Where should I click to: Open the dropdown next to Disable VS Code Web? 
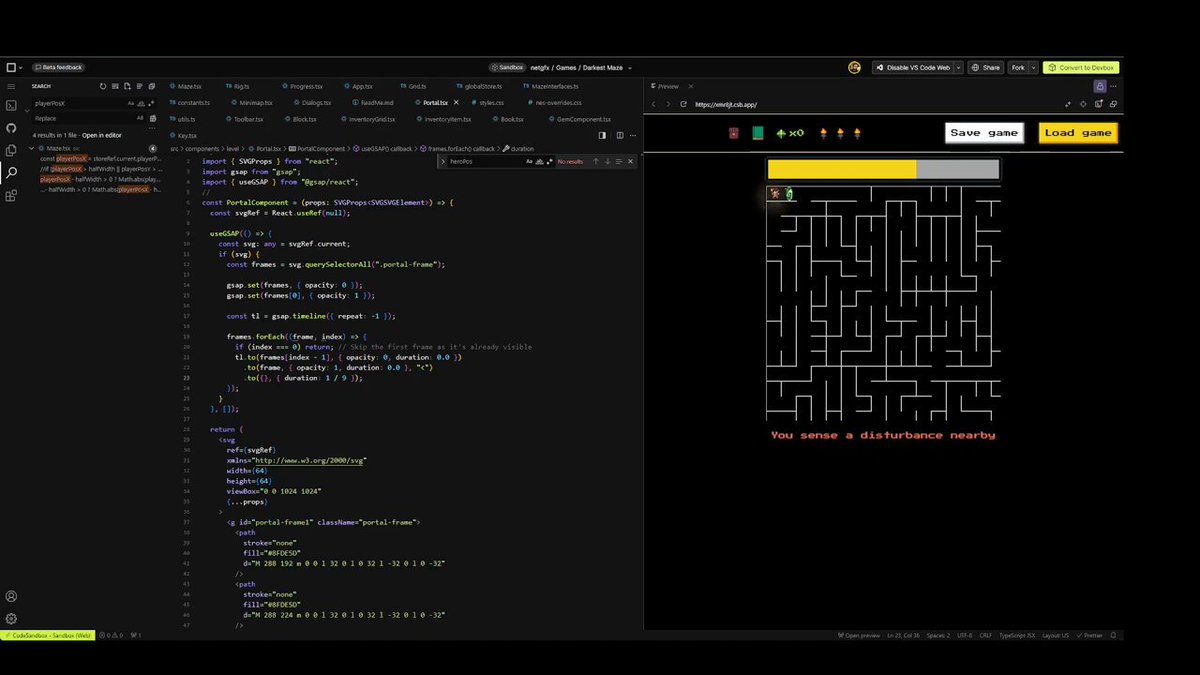pos(958,68)
